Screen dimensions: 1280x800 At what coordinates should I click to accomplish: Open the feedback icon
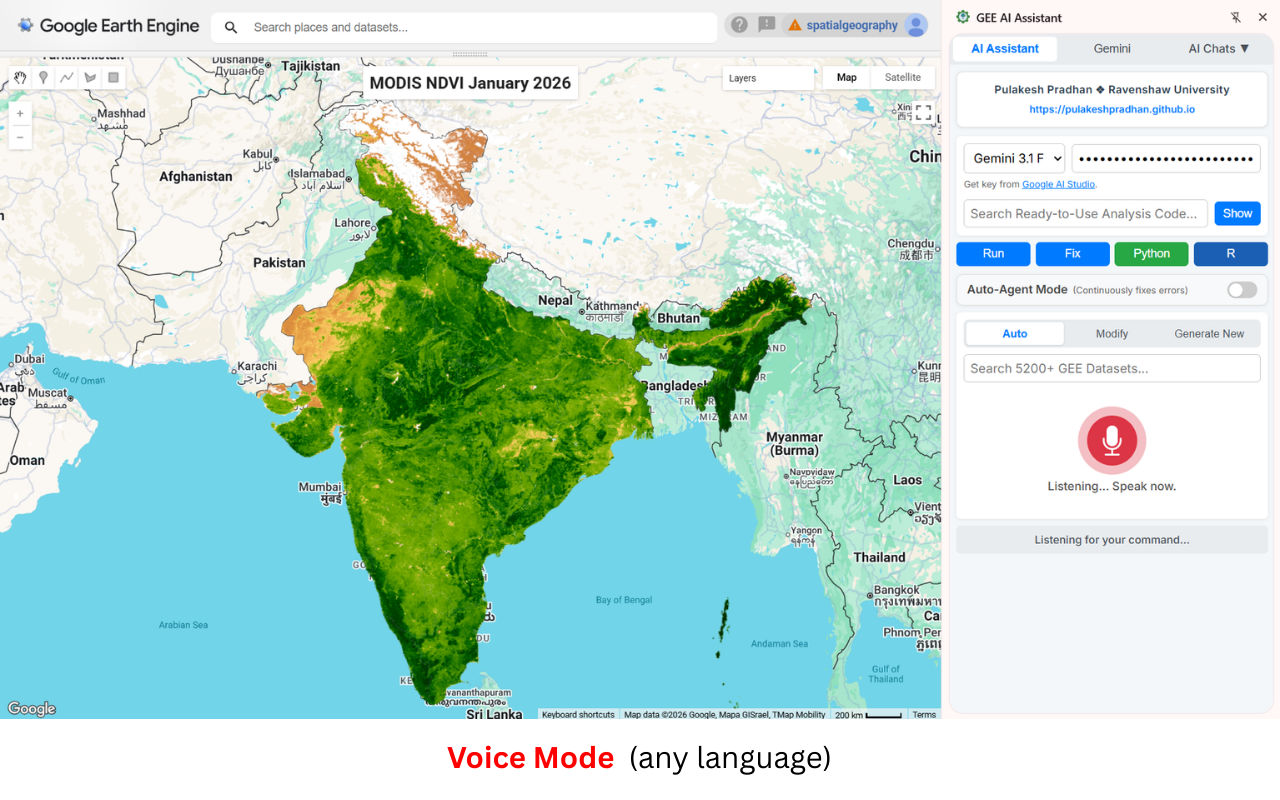pyautogui.click(x=767, y=25)
